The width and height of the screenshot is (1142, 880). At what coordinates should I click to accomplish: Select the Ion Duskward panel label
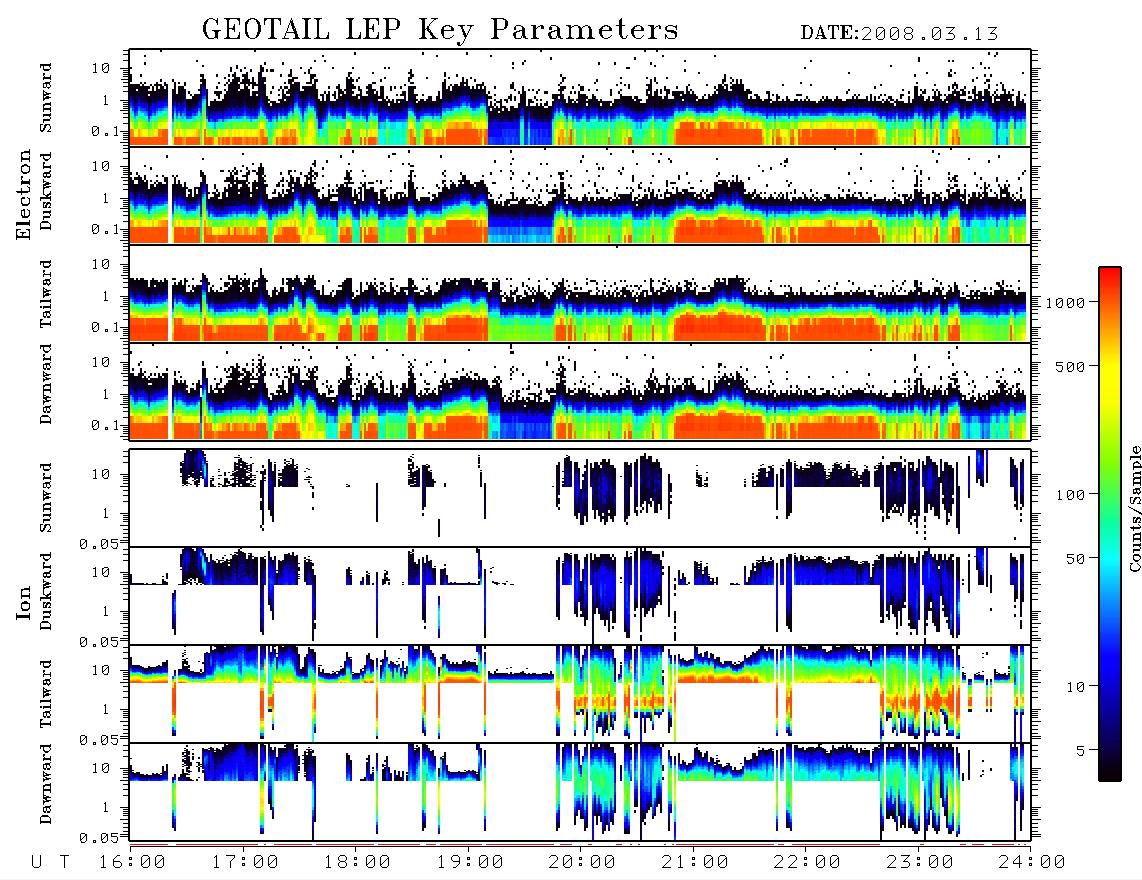point(46,591)
